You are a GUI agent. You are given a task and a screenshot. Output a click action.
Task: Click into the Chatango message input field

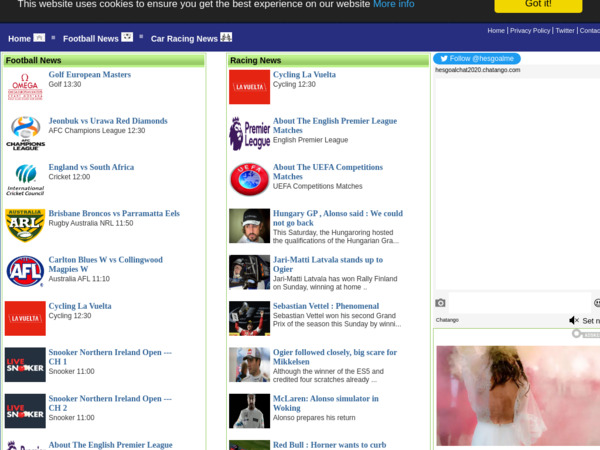(x=520, y=303)
